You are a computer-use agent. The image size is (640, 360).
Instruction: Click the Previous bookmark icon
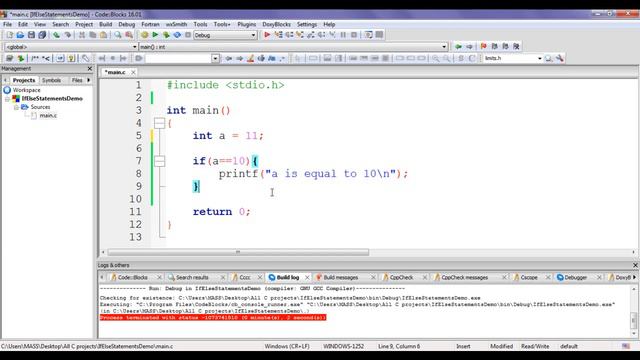click(495, 47)
